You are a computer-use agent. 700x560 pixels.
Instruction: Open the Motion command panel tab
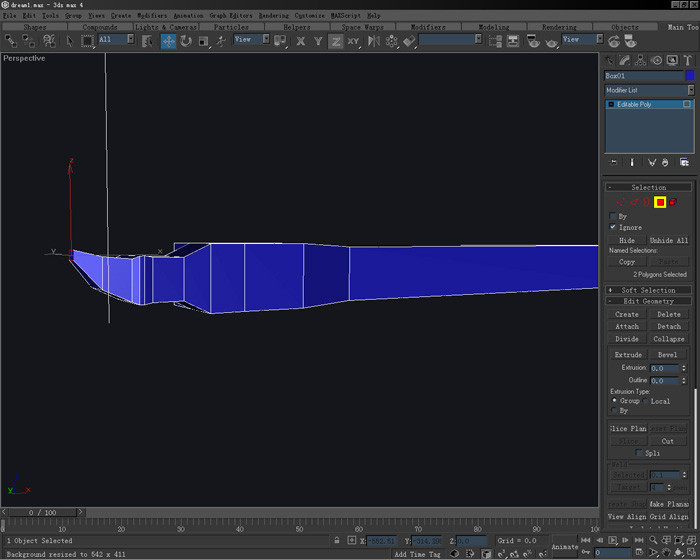656,60
